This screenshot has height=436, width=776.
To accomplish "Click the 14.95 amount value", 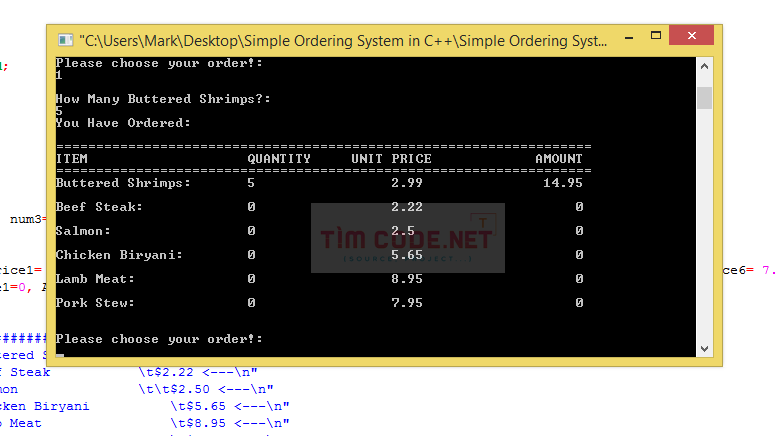I will click(x=563, y=183).
